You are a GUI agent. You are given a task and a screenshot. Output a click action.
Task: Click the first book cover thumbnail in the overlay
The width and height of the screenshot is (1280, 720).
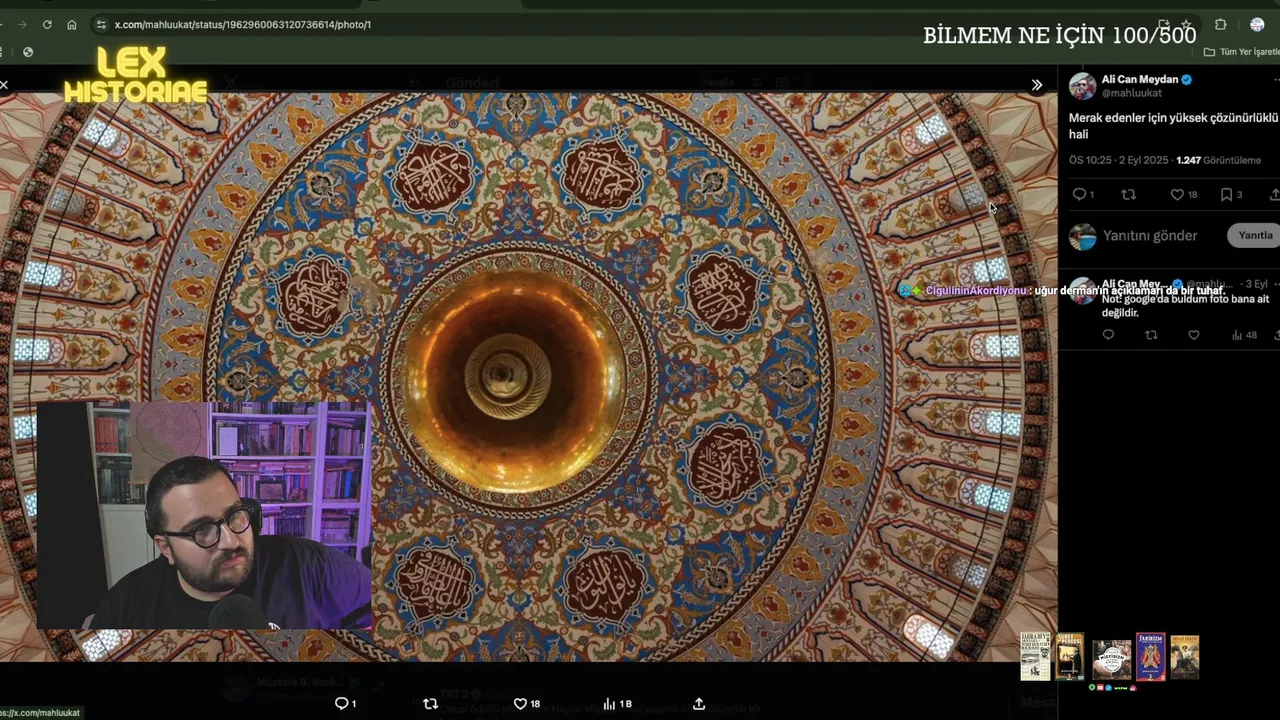pos(1035,657)
